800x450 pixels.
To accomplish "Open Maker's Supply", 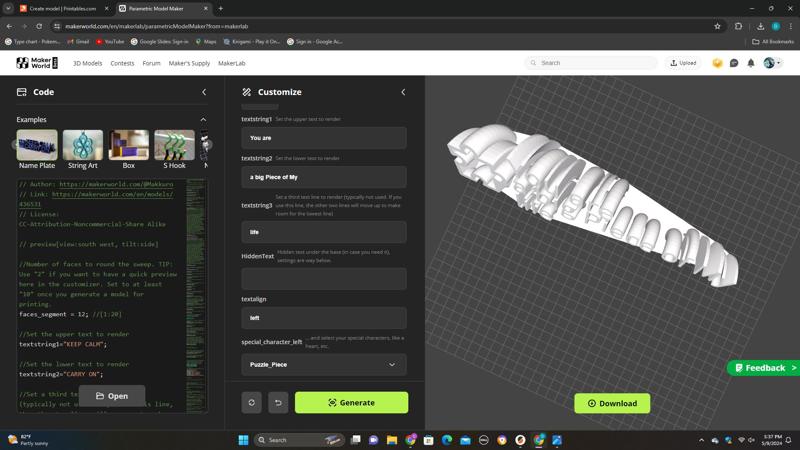I will click(x=189, y=63).
